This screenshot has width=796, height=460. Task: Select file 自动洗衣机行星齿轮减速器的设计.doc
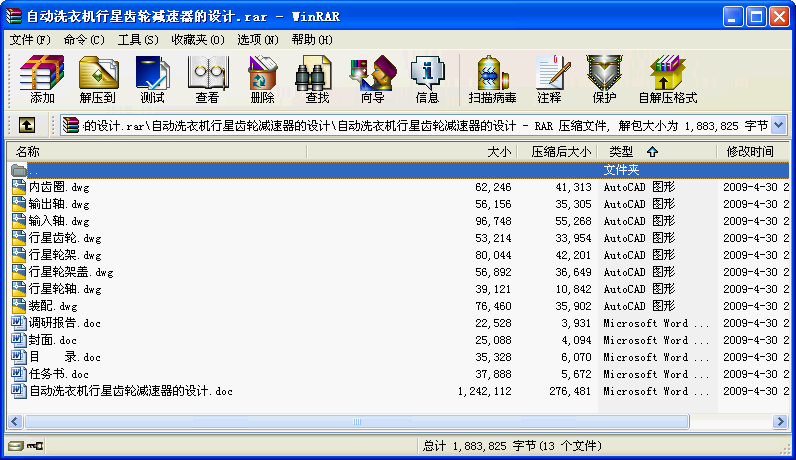click(131, 391)
